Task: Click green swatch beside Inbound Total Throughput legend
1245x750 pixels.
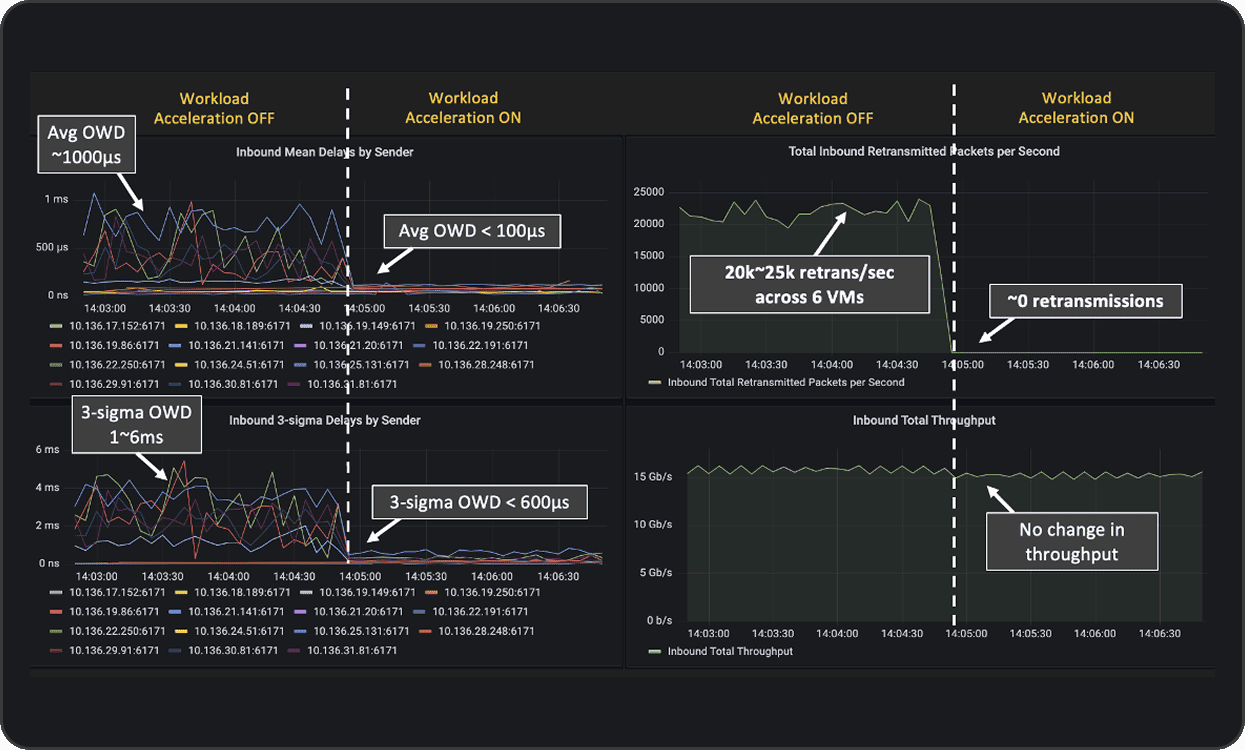Action: click(655, 652)
